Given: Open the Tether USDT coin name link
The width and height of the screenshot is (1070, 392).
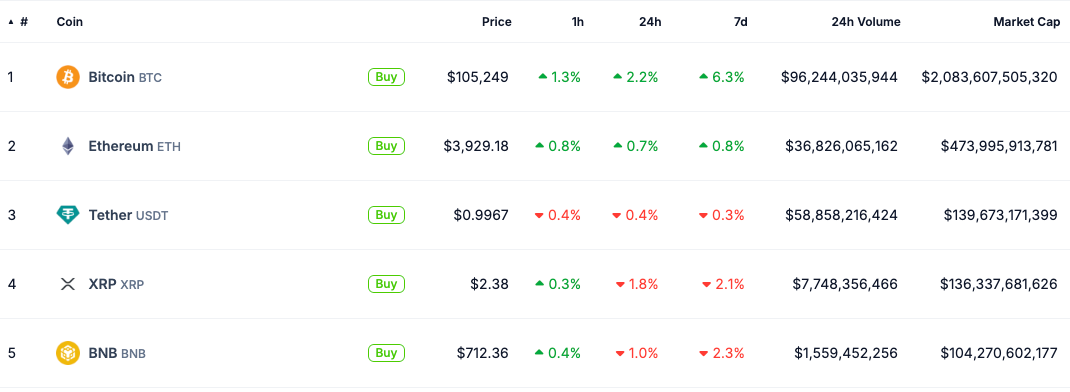Looking at the screenshot, I should (128, 215).
